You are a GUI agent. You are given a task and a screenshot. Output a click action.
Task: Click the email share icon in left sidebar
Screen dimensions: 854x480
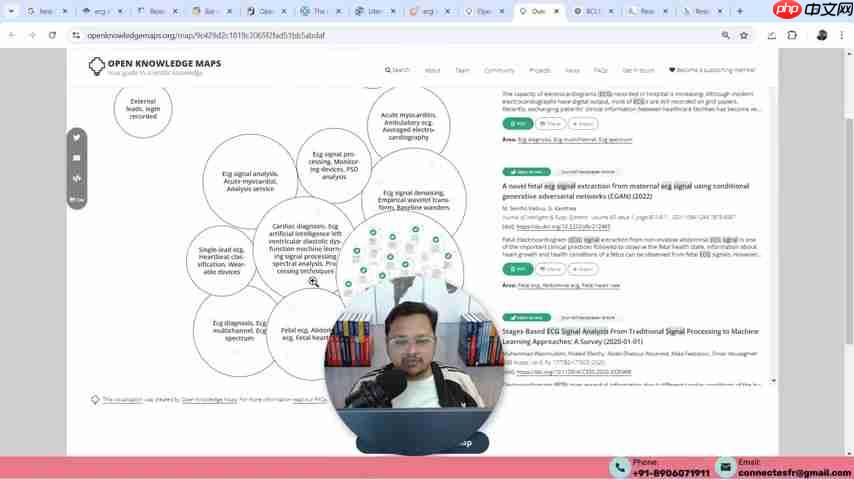77,158
